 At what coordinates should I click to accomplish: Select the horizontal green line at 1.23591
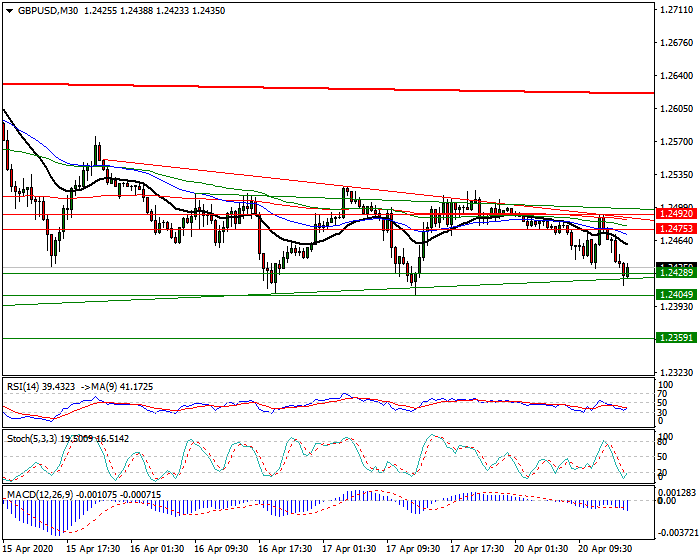pyautogui.click(x=328, y=339)
